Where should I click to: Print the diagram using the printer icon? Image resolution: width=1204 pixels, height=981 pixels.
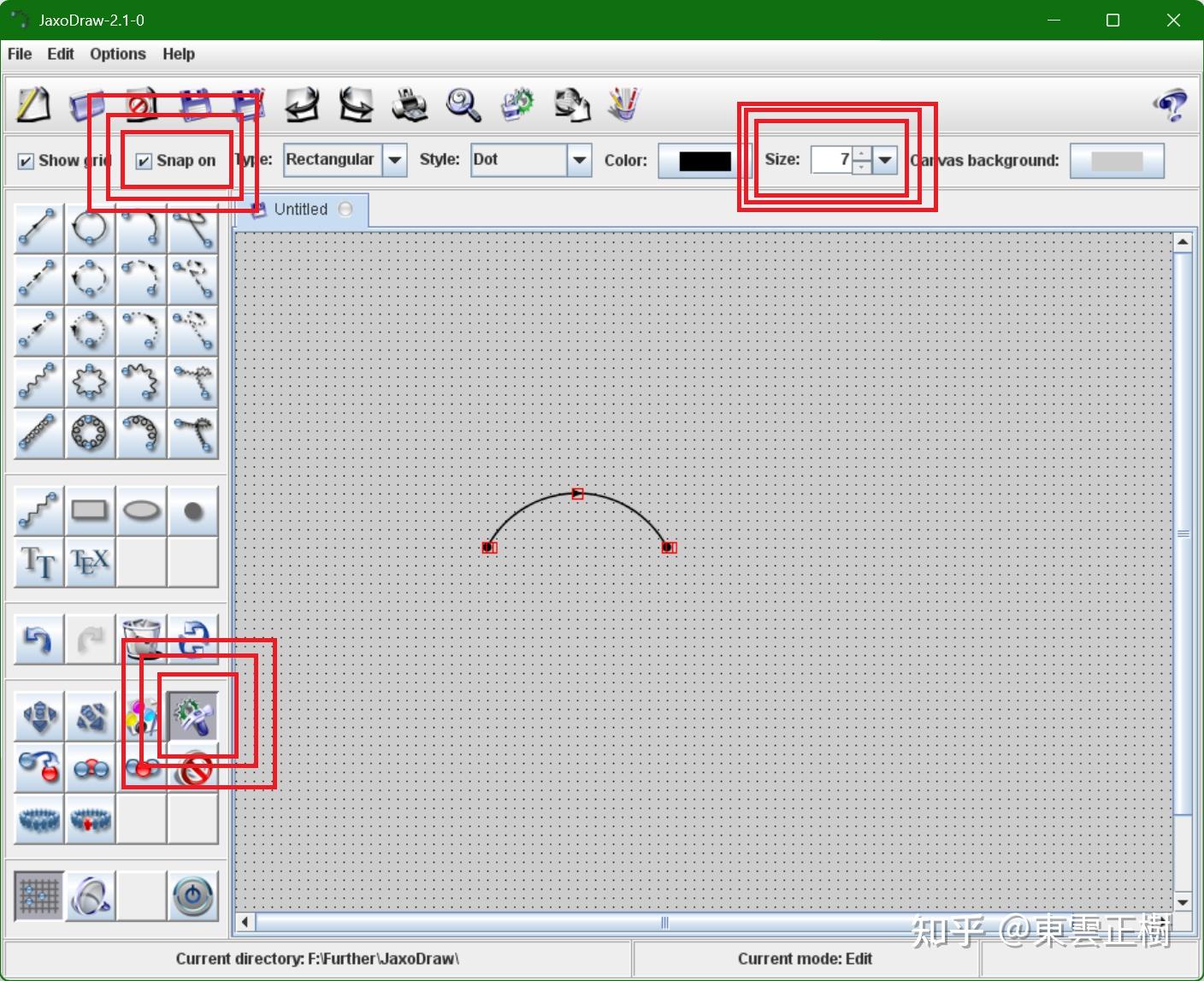[x=410, y=105]
